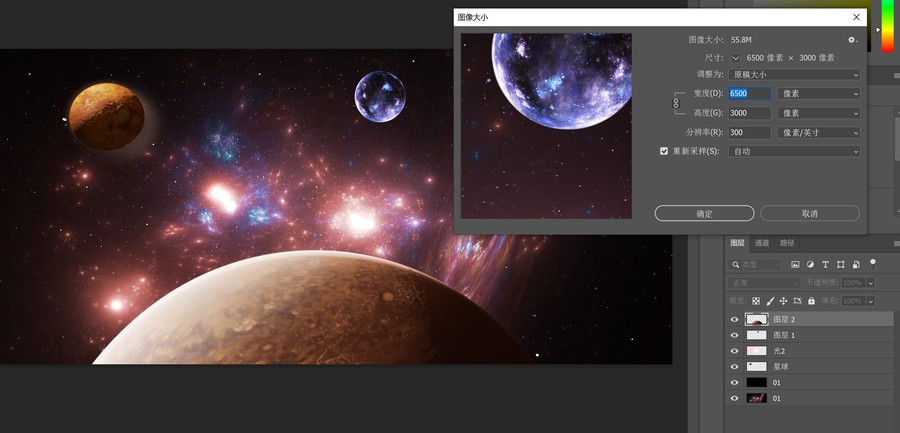Viewport: 900px width, 433px height.
Task: Open the blend mode 正常 dropdown
Action: 764,283
